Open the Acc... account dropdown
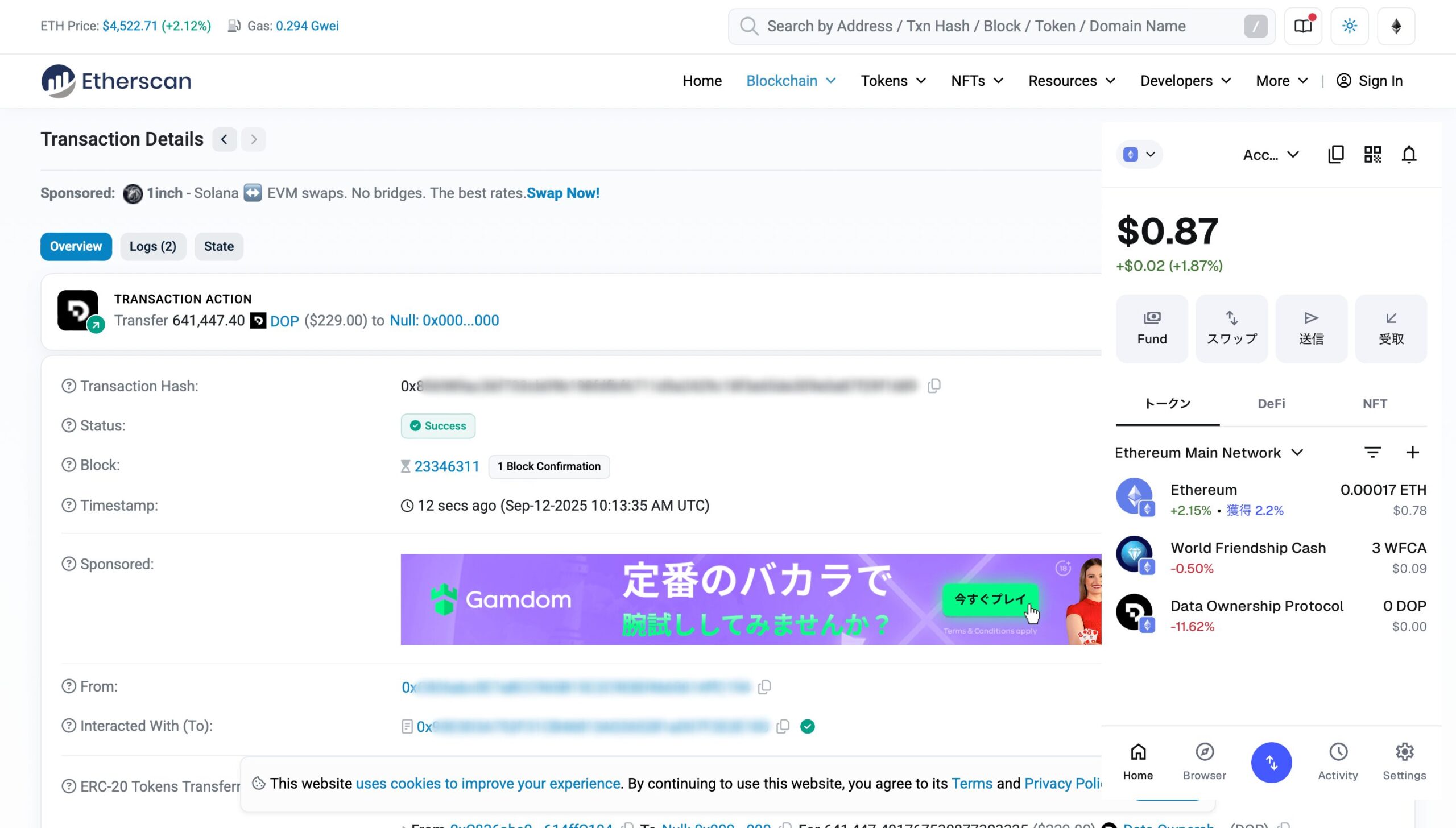Screen dimensions: 1456x828 click(x=1271, y=155)
